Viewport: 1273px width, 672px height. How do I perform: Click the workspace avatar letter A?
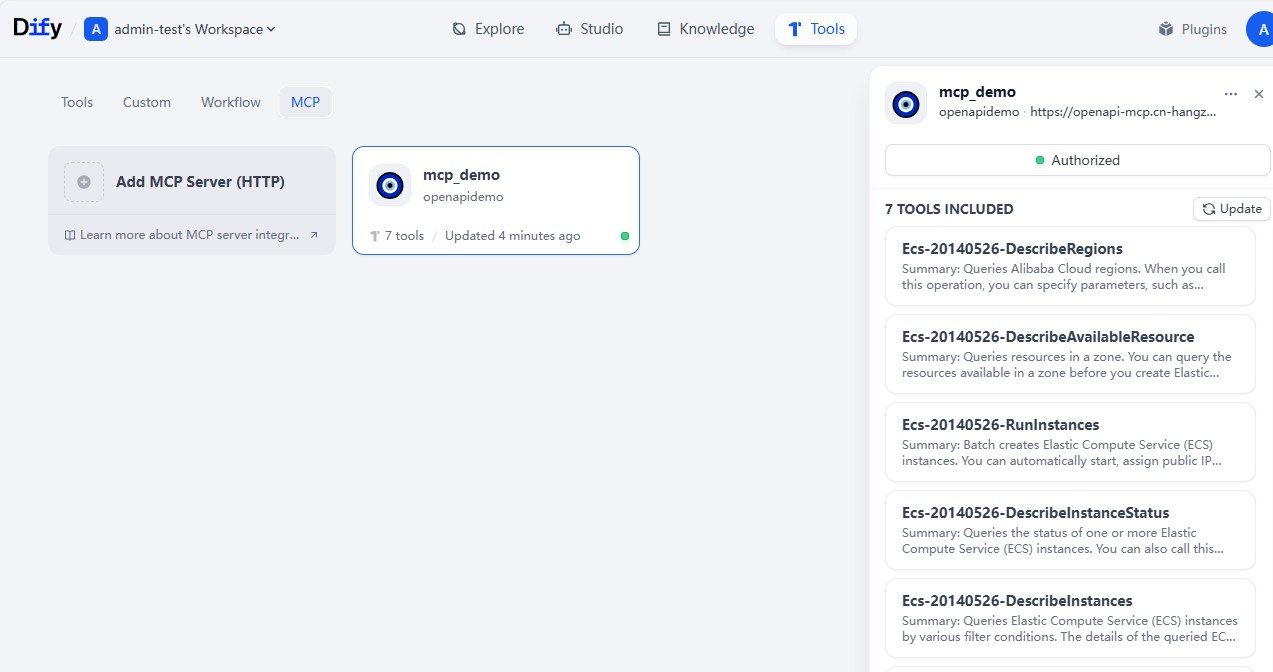coord(96,29)
